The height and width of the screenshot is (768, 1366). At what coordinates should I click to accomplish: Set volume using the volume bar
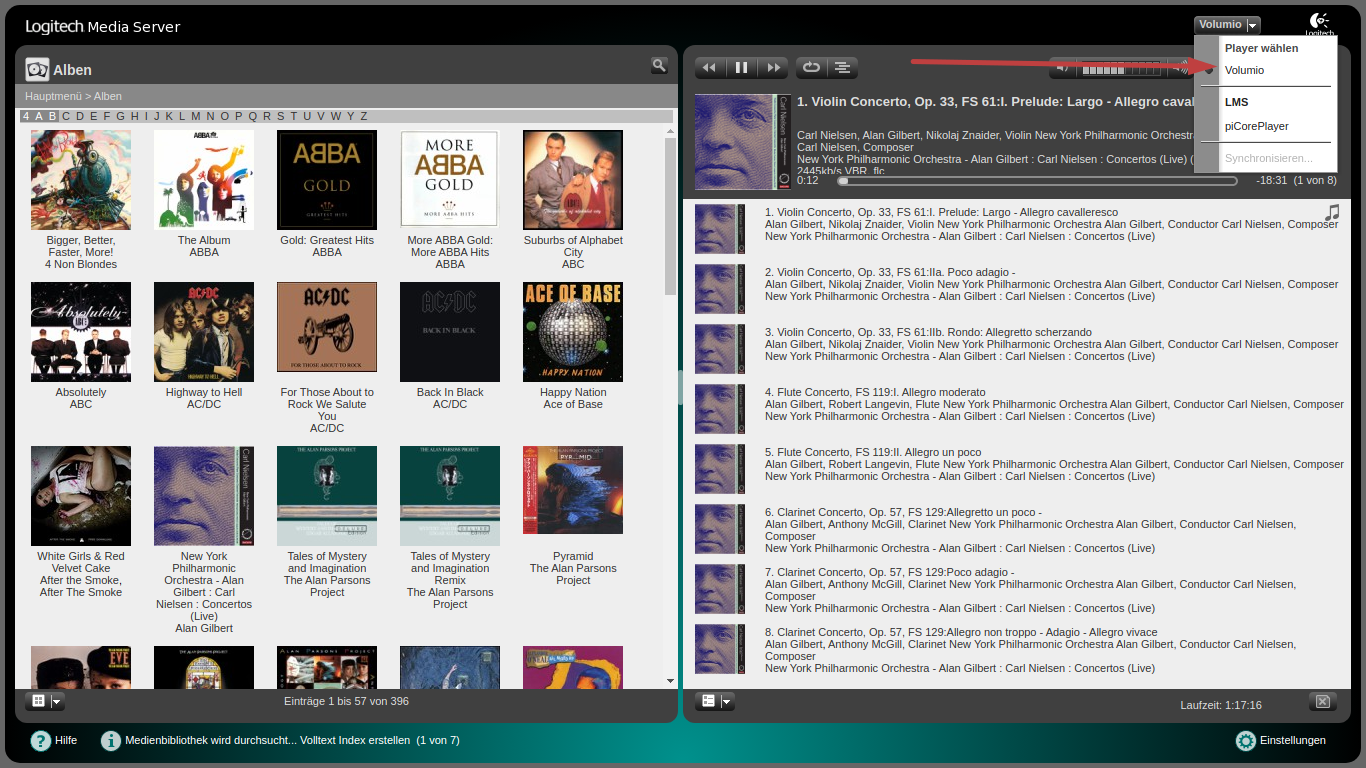tap(1122, 69)
